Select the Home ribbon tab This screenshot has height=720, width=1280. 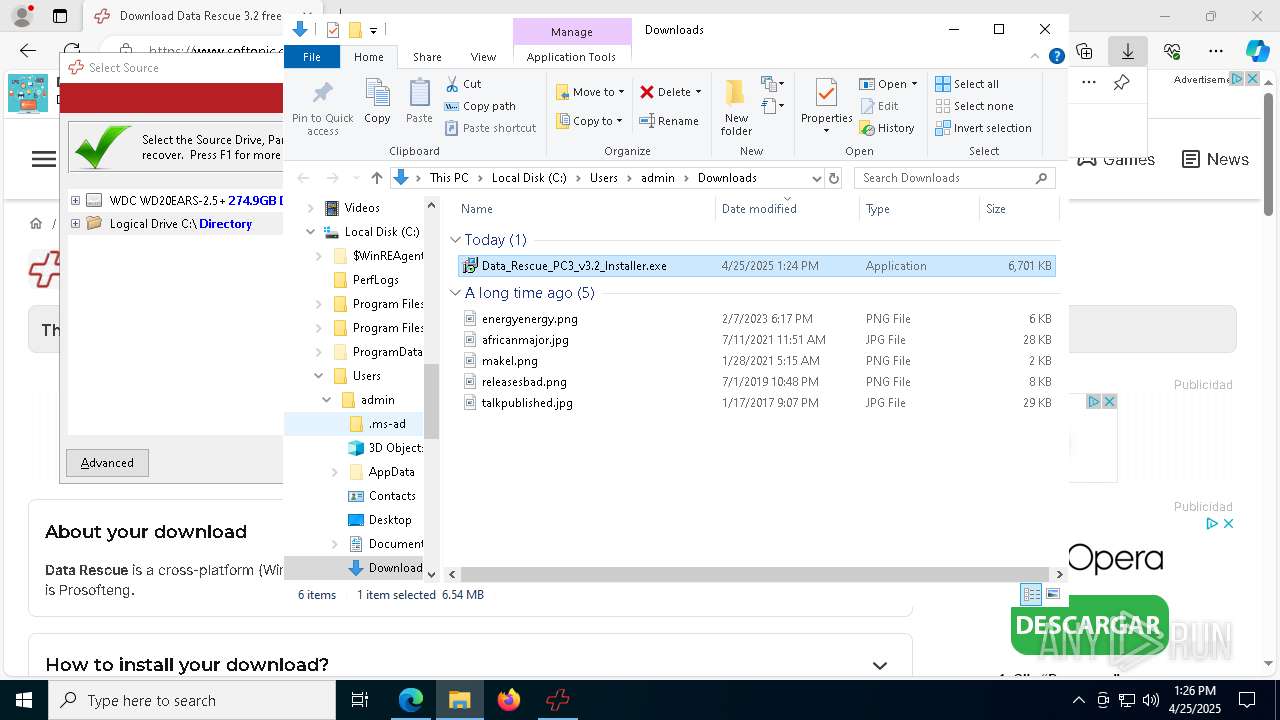(x=368, y=57)
